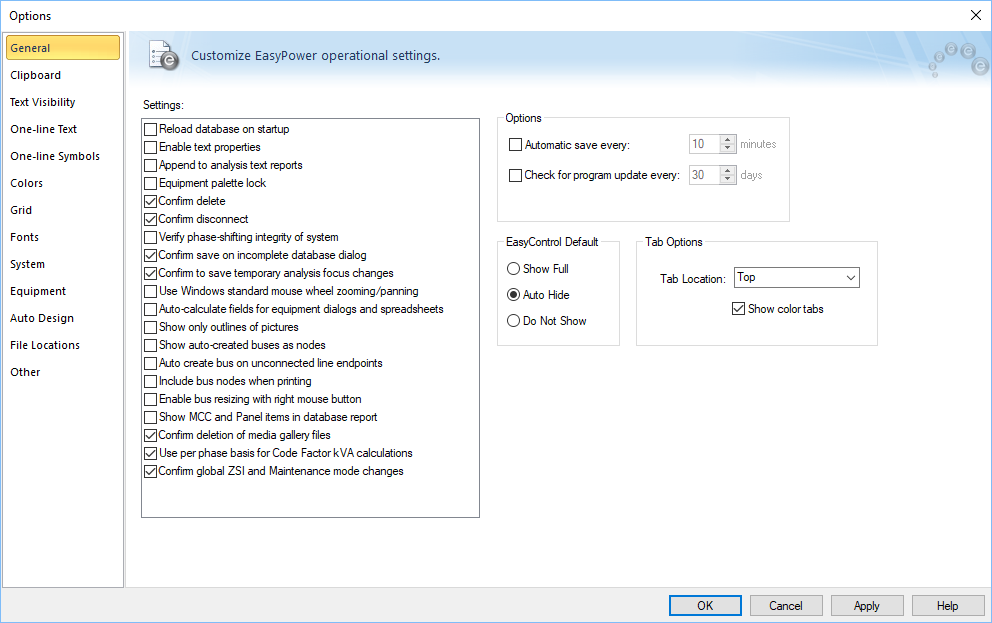The image size is (992, 623).
Task: Switch to Text Visibility settings
Action: (x=42, y=102)
